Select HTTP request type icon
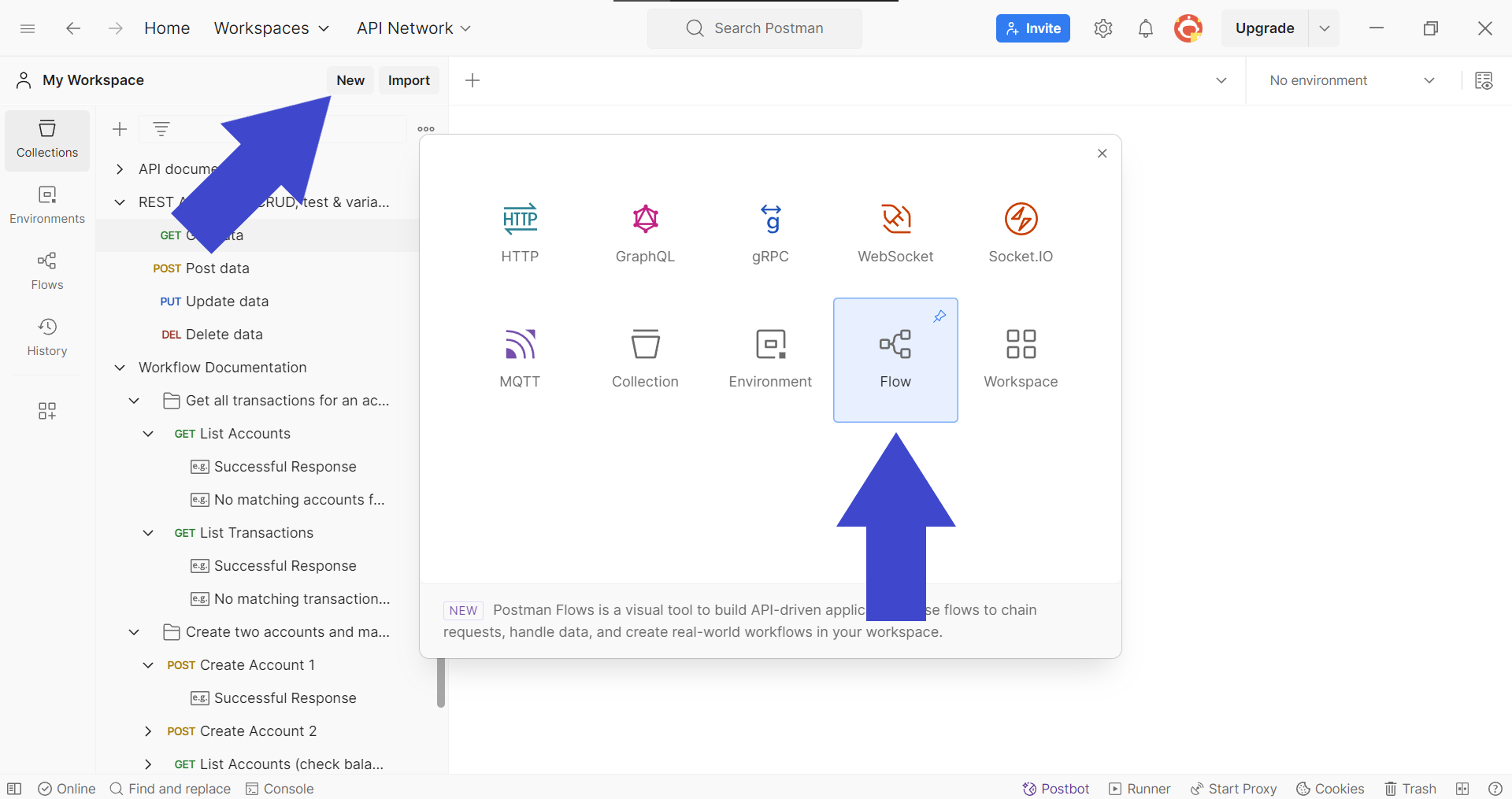 (x=520, y=219)
